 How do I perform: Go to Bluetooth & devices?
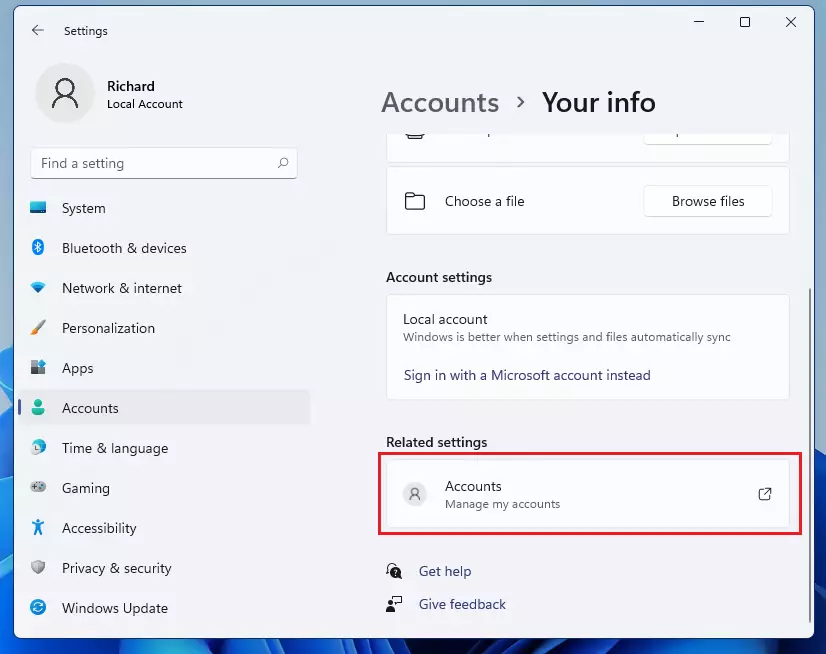tap(164, 248)
